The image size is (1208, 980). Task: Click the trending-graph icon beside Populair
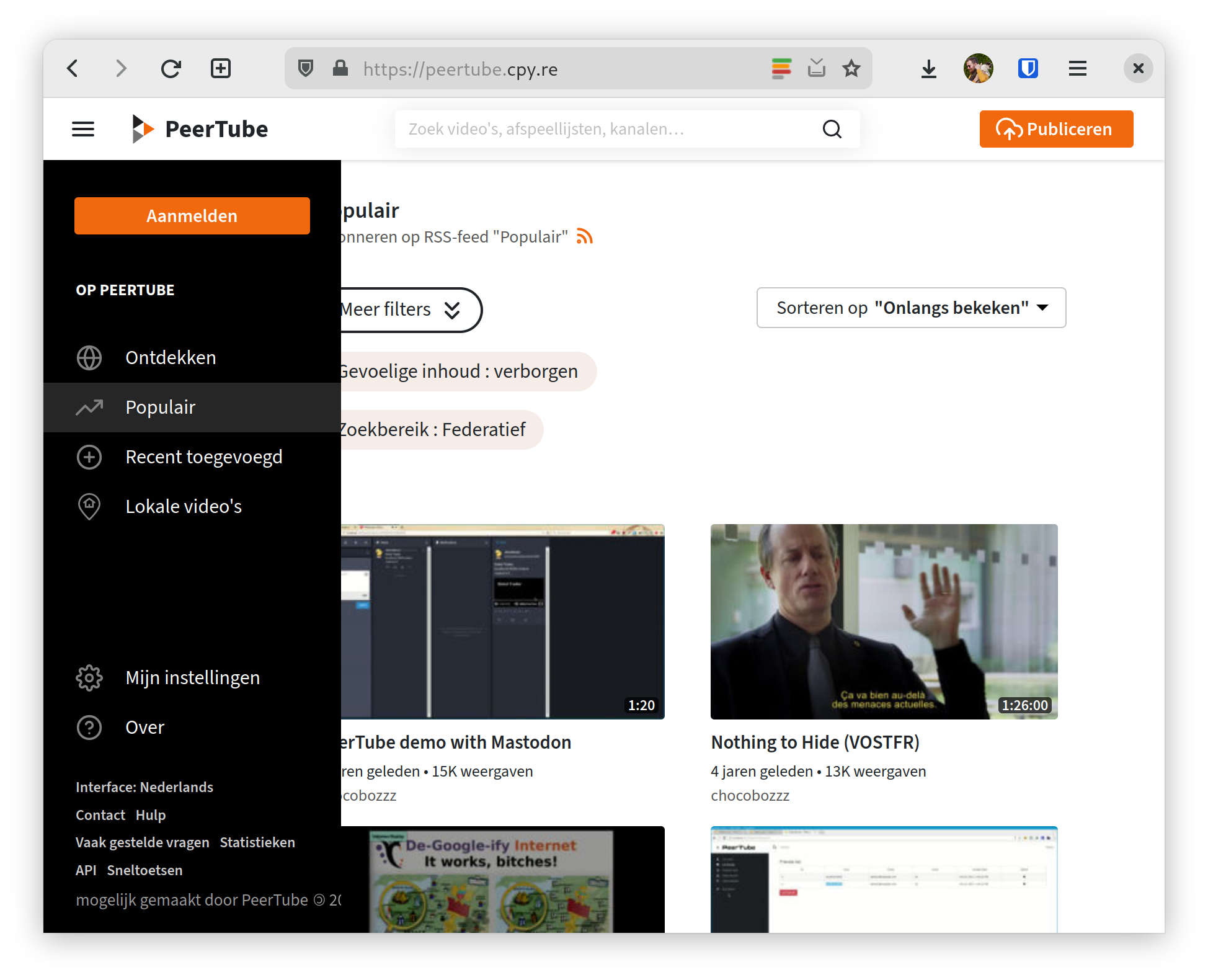pos(89,408)
